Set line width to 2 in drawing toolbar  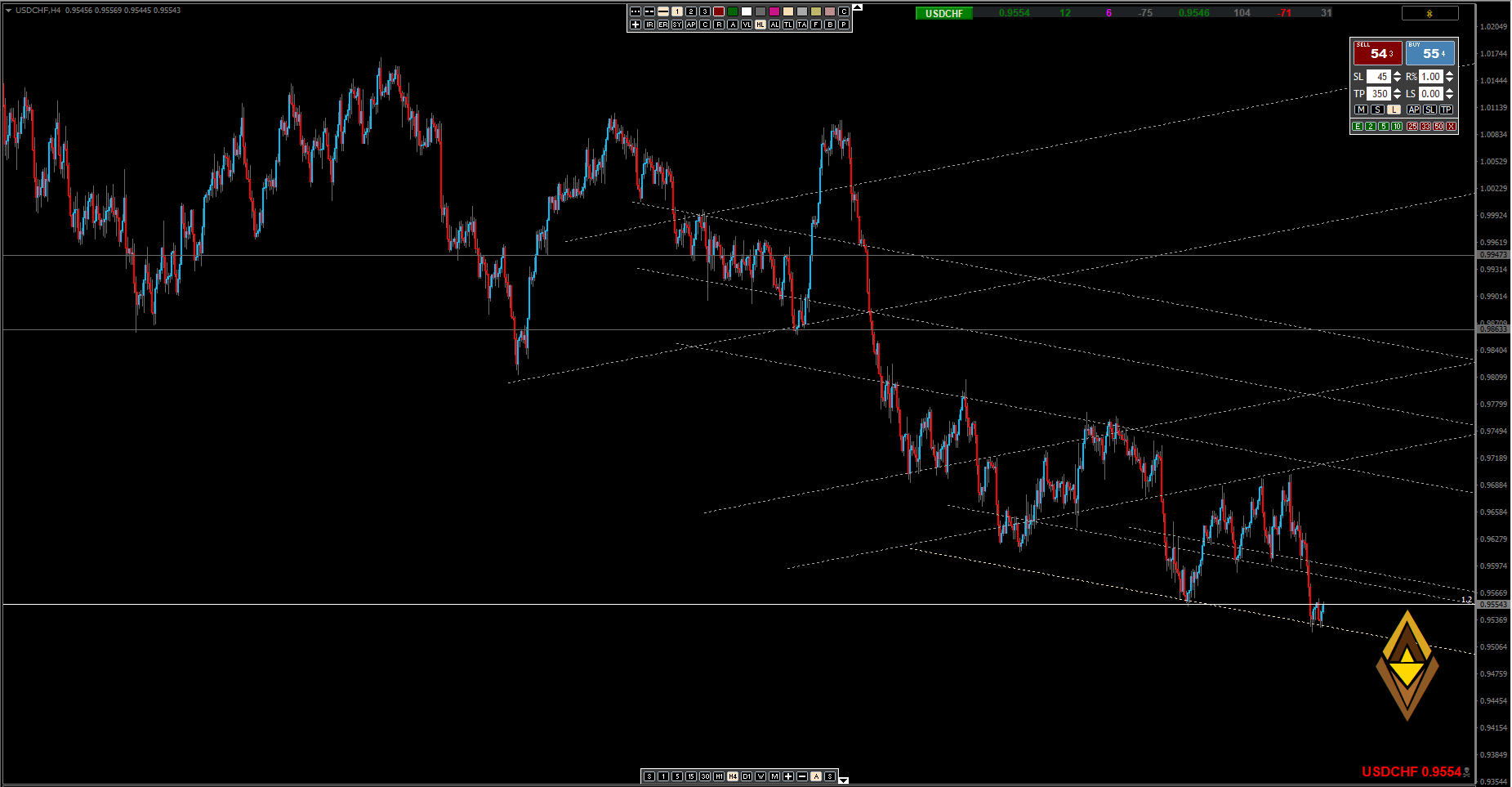(691, 11)
